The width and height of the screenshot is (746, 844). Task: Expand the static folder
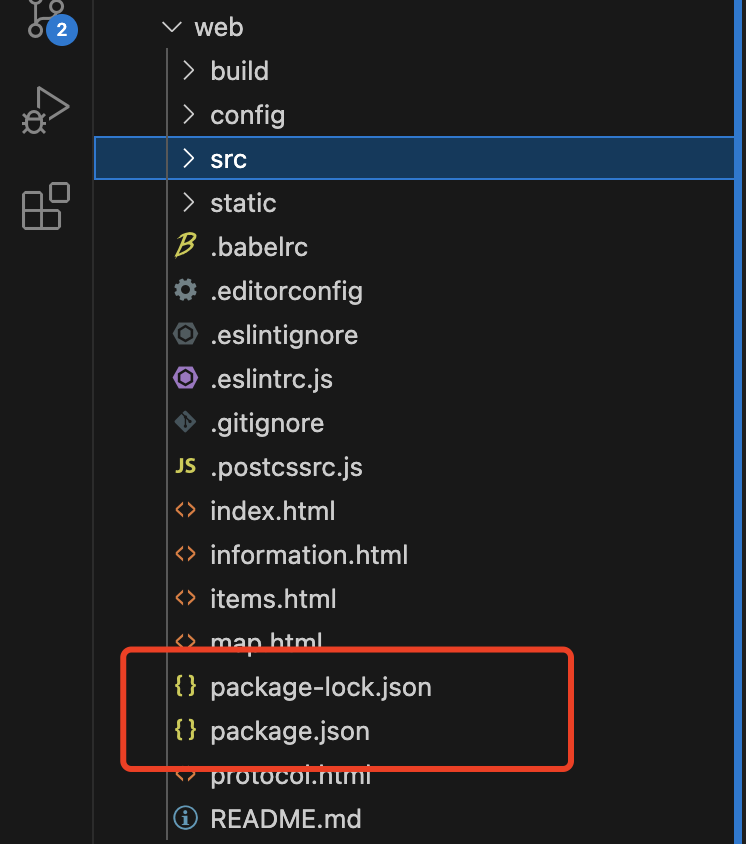pos(188,203)
